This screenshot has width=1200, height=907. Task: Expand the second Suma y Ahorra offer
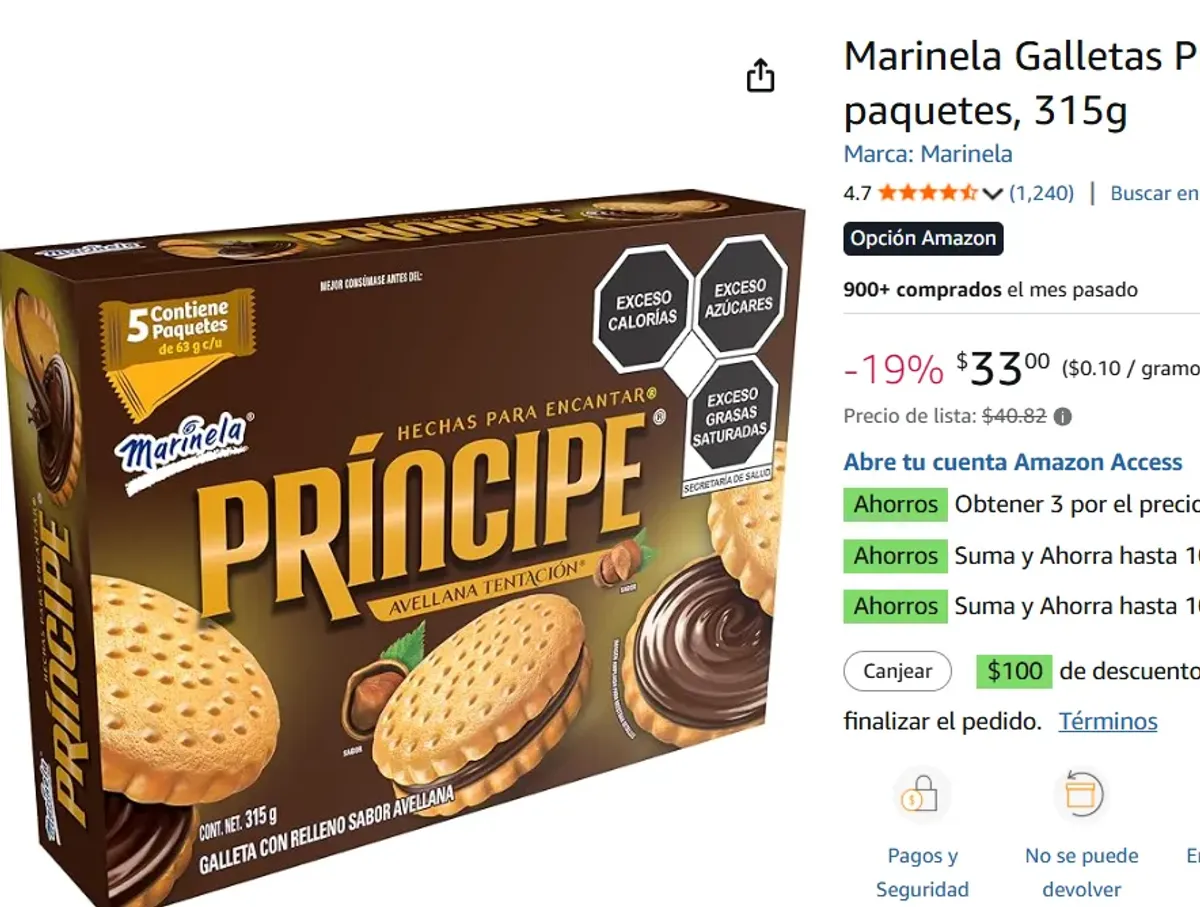click(894, 606)
